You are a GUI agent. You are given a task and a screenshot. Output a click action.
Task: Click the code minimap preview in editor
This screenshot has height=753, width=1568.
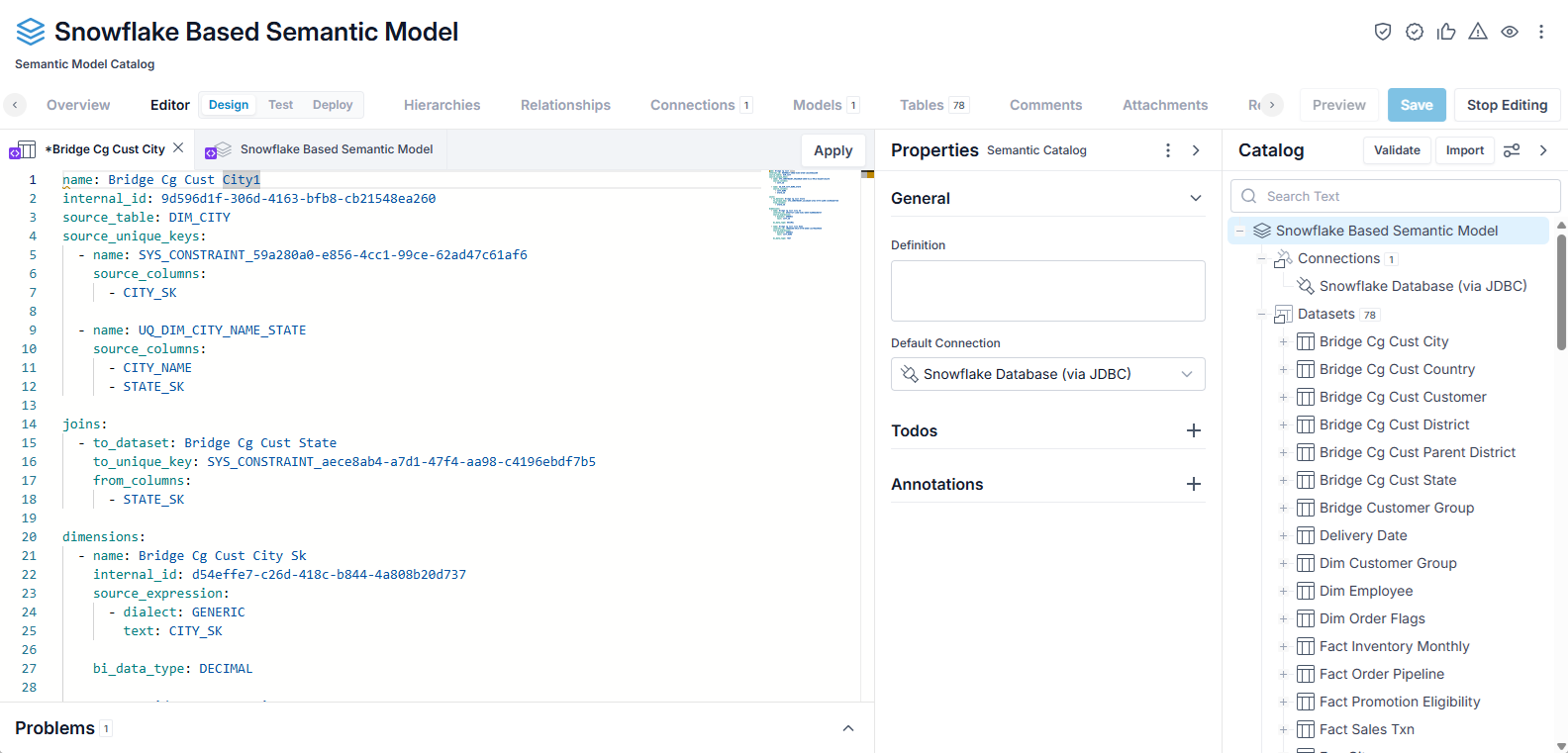tap(804, 205)
